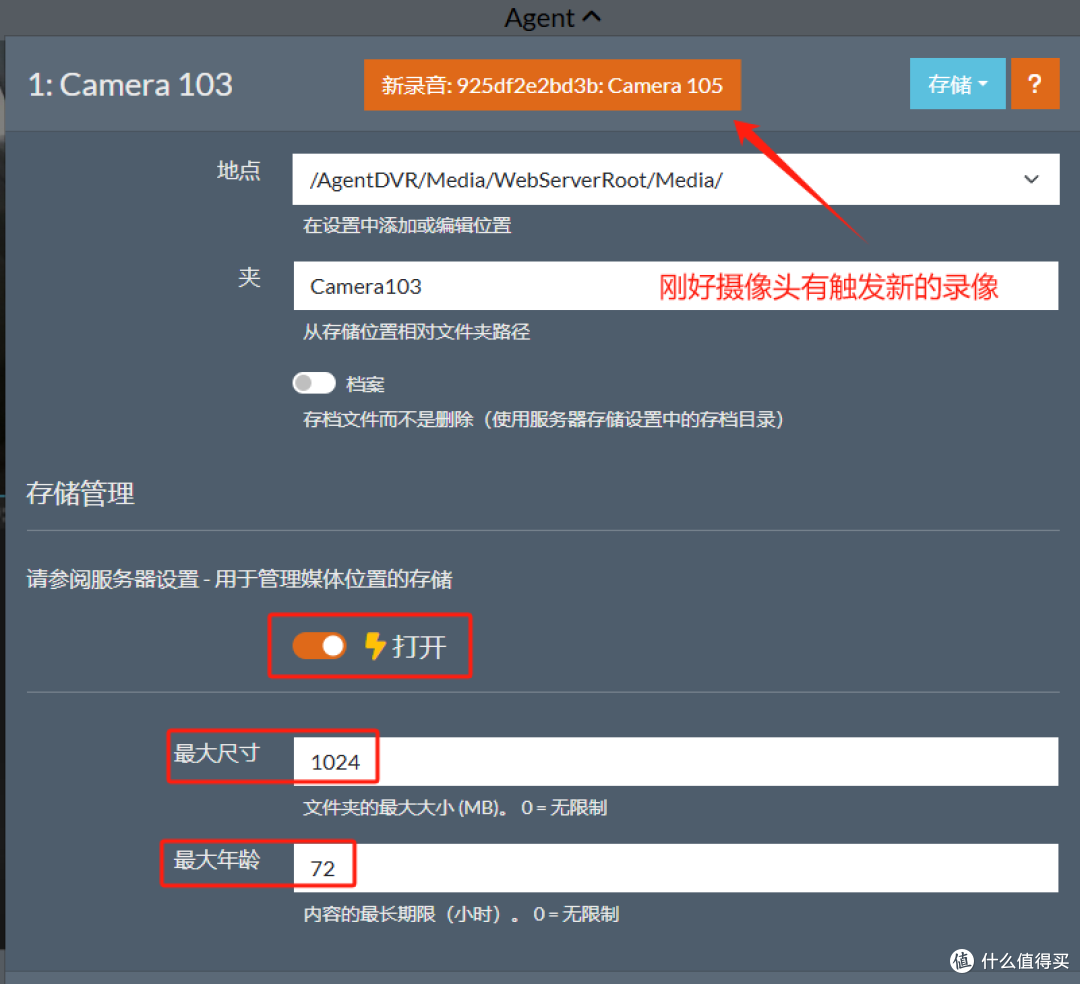Screen dimensions: 1080x984
Task: Click the 档案 toggle switch knob
Action: 303,383
